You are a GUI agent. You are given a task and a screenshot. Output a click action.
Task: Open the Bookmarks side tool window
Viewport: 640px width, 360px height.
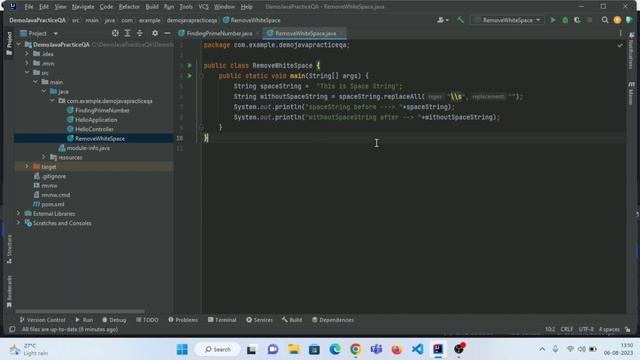pyautogui.click(x=9, y=291)
